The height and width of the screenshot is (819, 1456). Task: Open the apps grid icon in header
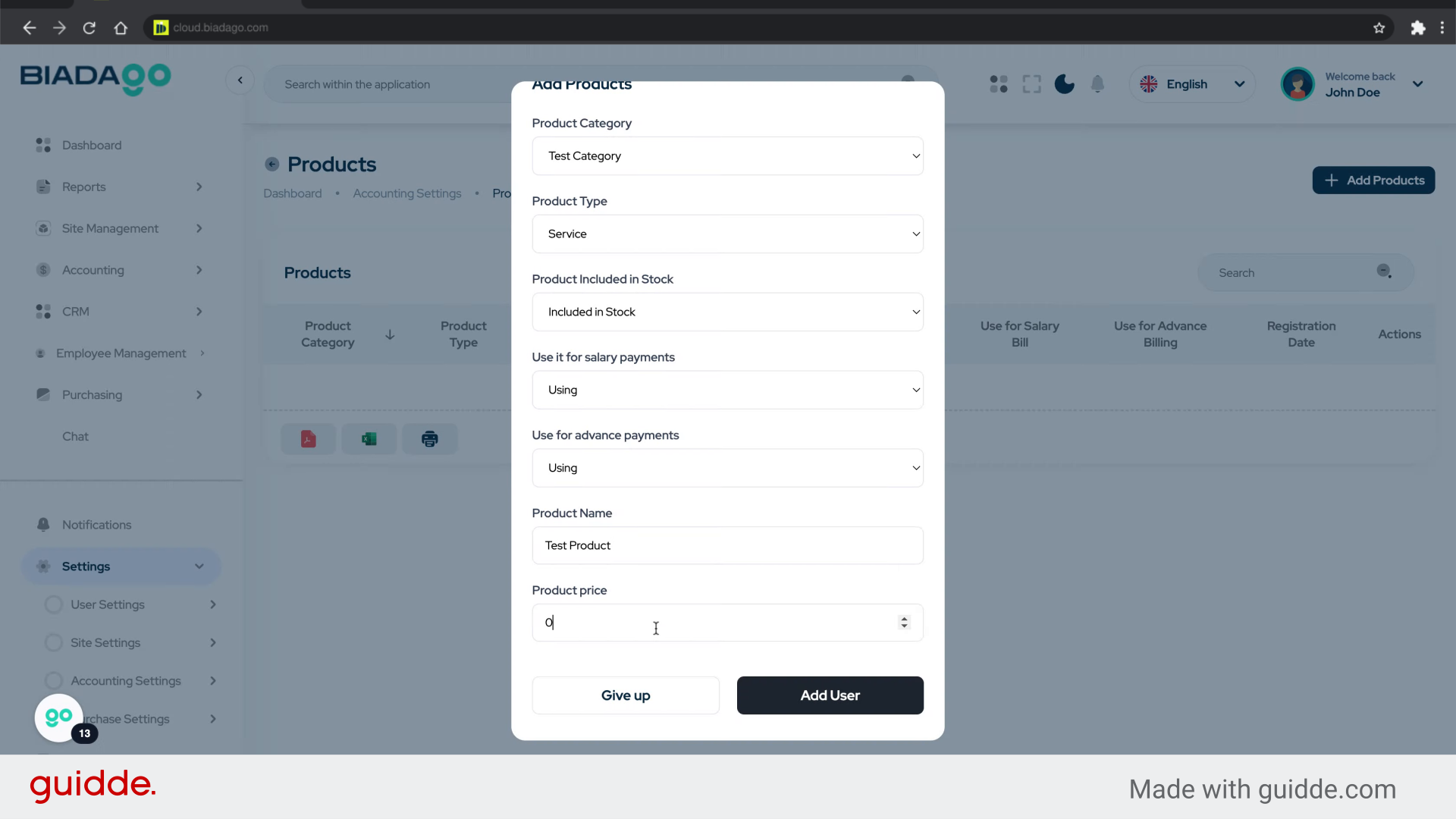pos(999,84)
